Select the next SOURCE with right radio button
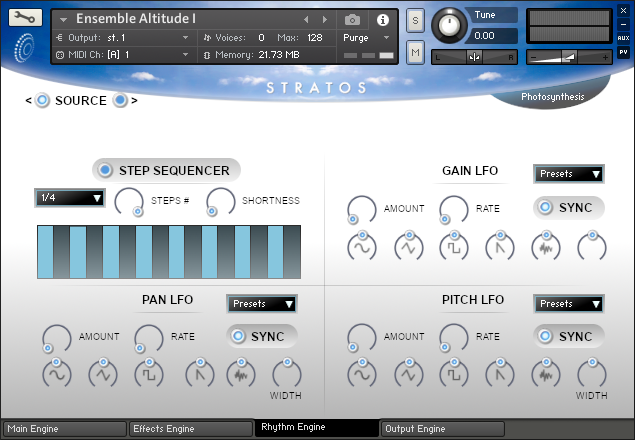The height and width of the screenshot is (440, 635). click(120, 100)
